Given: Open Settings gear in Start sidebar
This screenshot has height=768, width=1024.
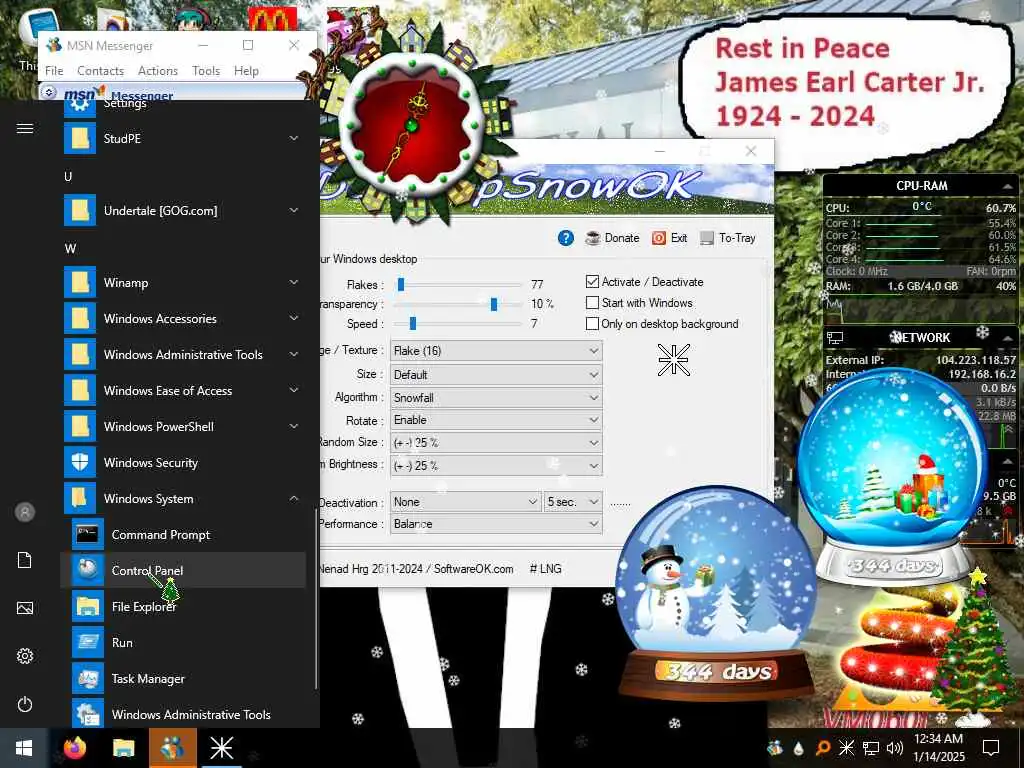Looking at the screenshot, I should (25, 656).
